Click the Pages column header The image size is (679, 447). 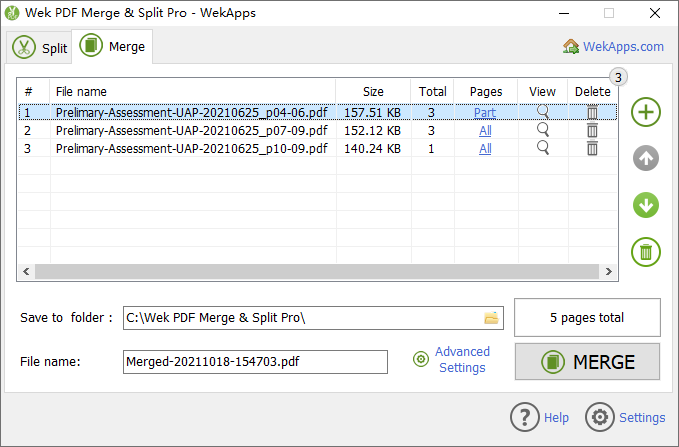pyautogui.click(x=486, y=91)
